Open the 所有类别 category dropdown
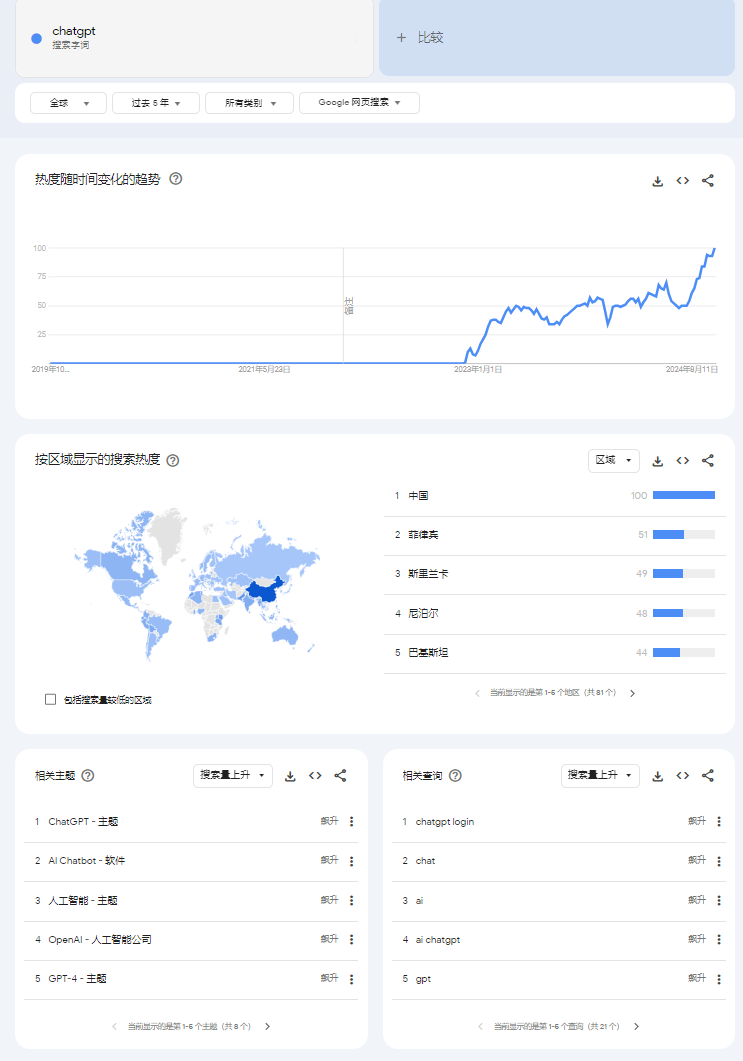Screen dimensions: 743x1061 tap(250, 103)
